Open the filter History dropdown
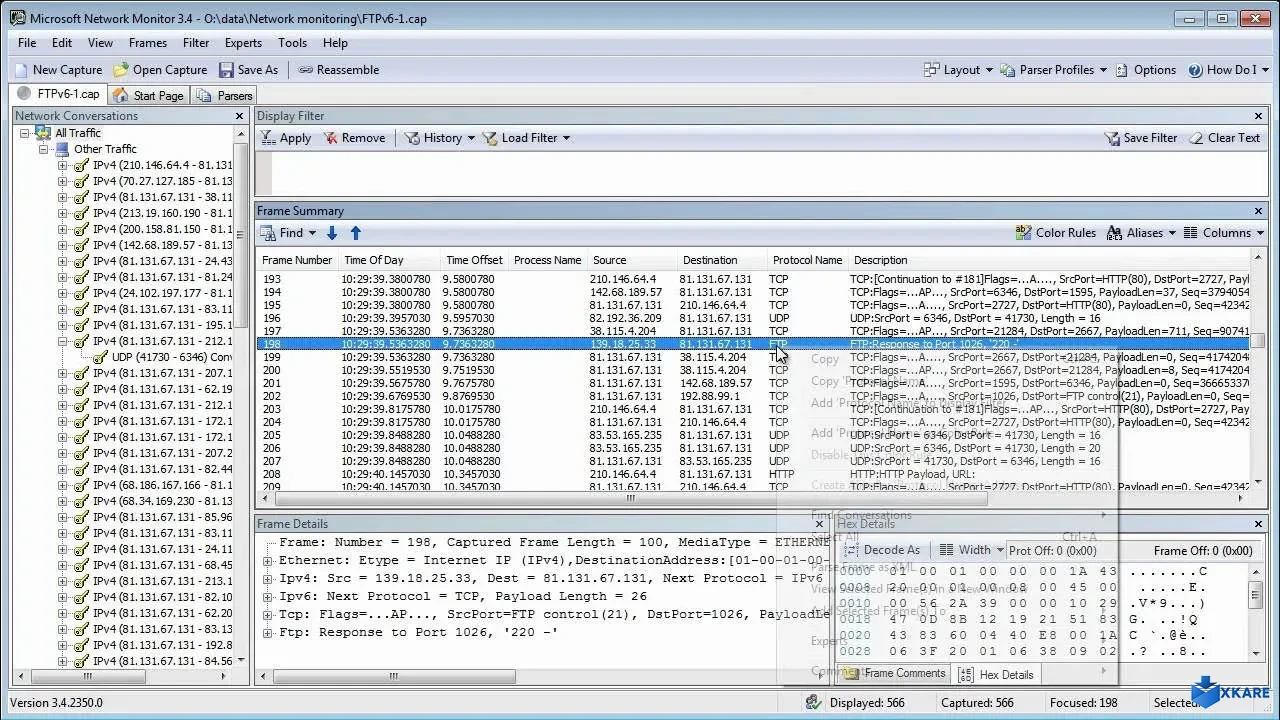Viewport: 1280px width, 720px height. coord(440,138)
